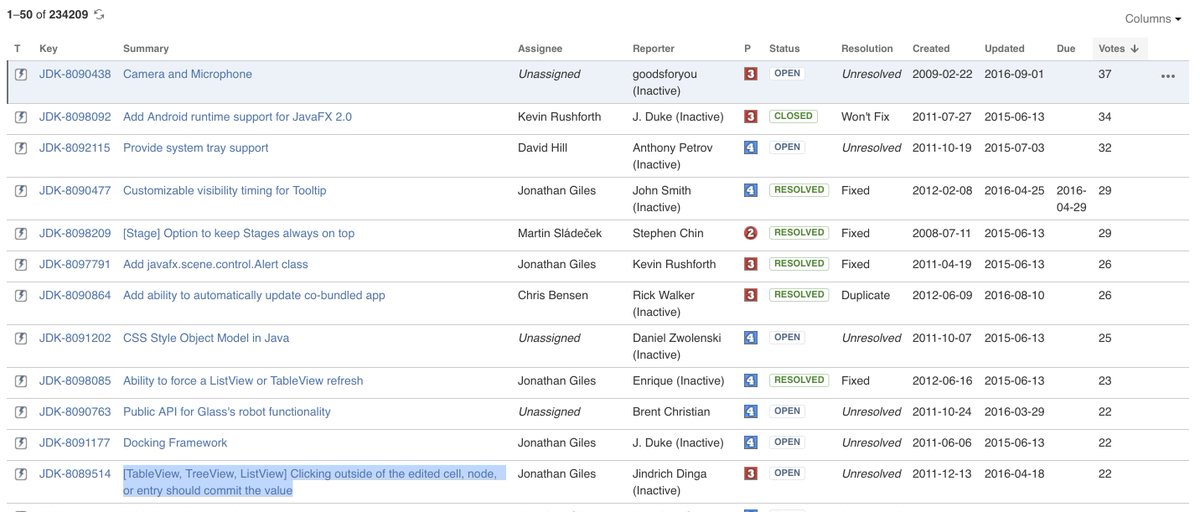This screenshot has height=512, width=1200.
Task: Click the issue type icon for JDK-8089514
Action: click(21, 475)
